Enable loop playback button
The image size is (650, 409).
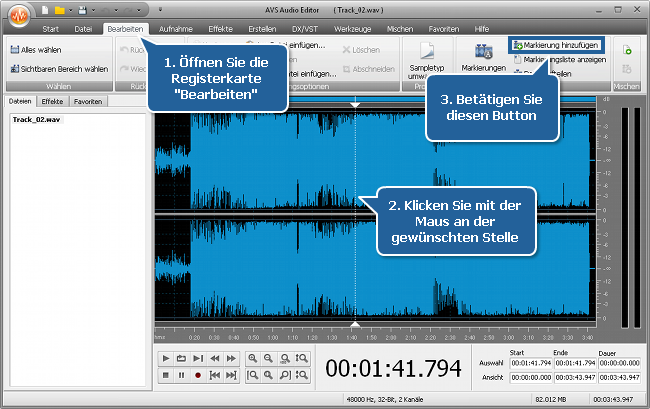(x=182, y=358)
